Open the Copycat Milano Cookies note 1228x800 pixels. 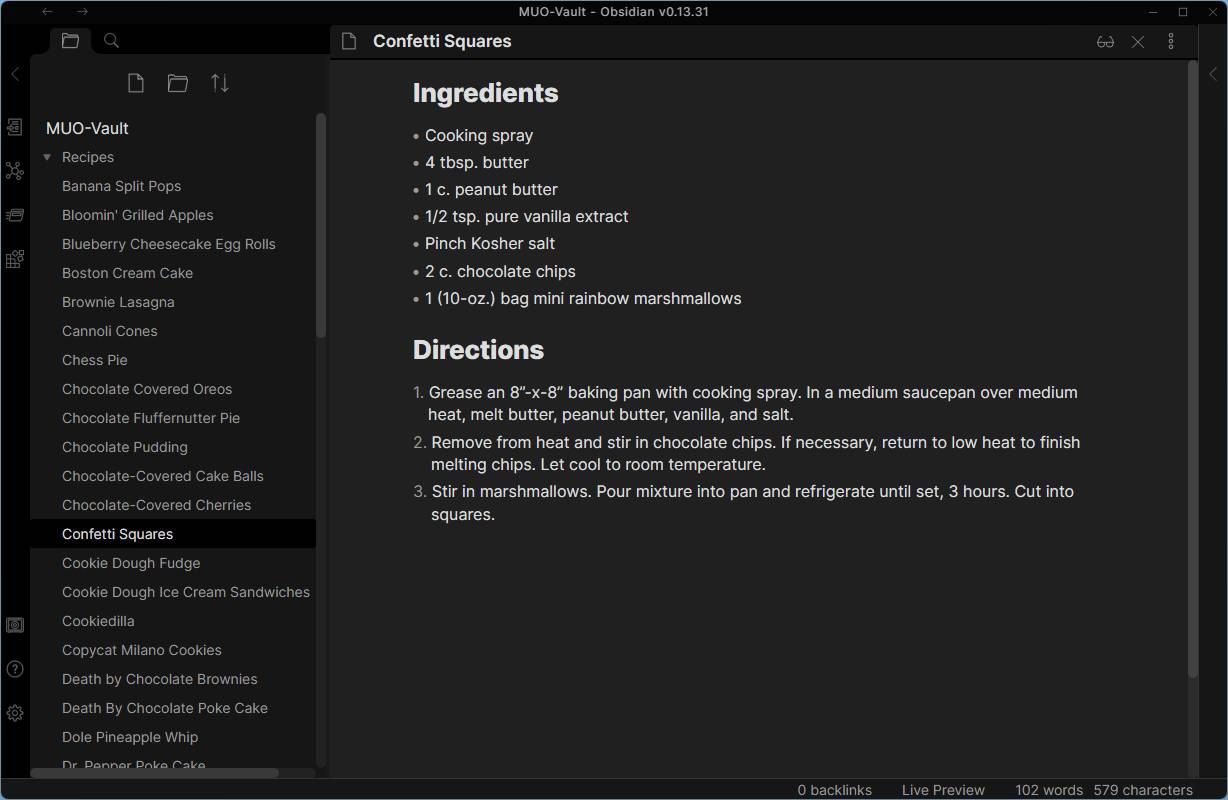[x=173, y=650]
